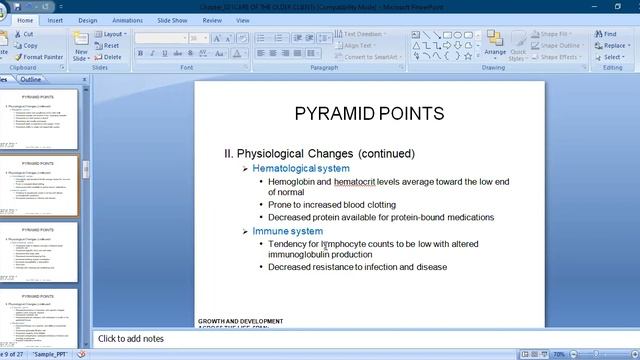Center the paragraph text

coord(273,53)
